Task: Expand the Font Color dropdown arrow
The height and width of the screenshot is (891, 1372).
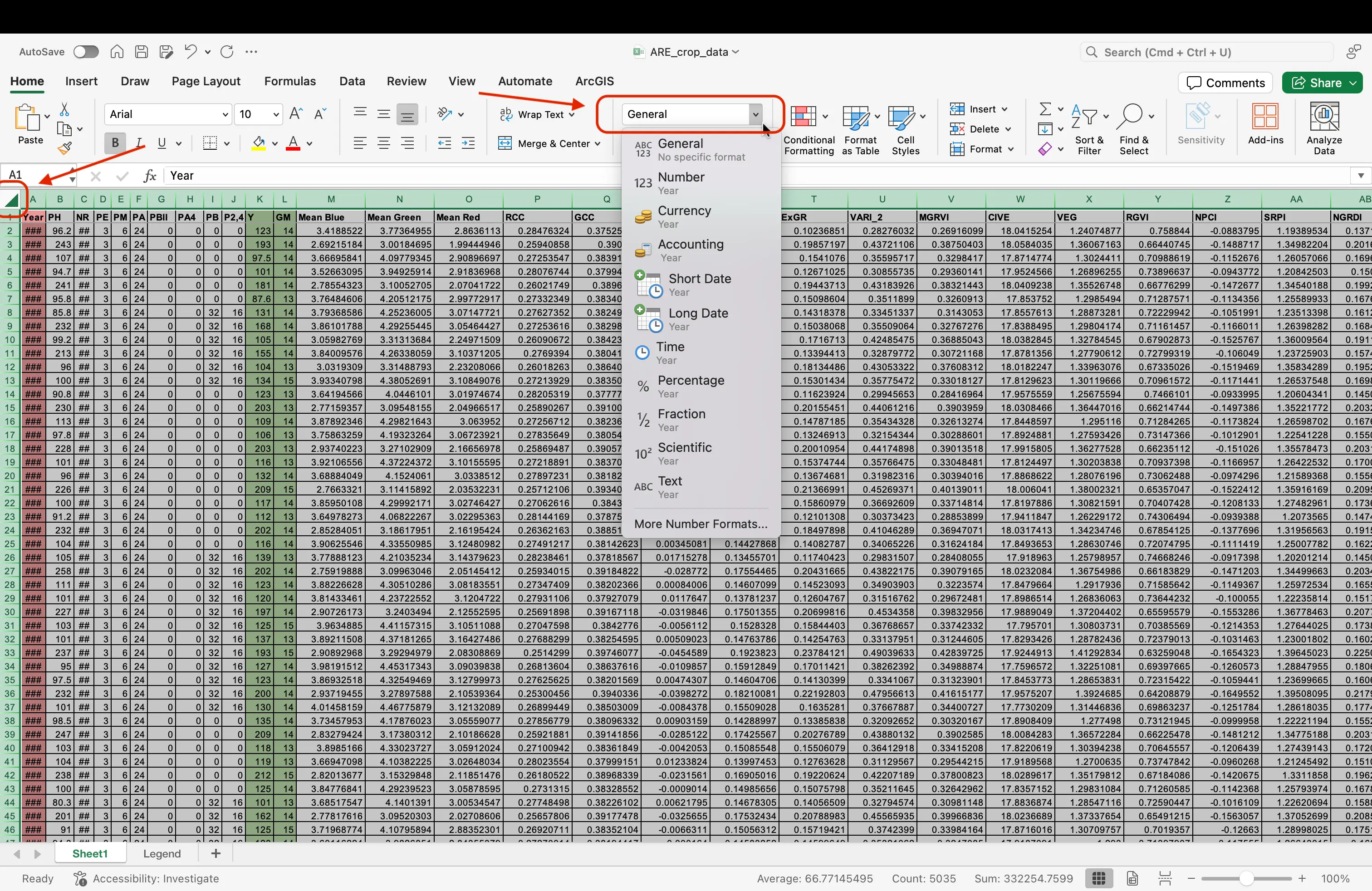Action: coord(309,143)
